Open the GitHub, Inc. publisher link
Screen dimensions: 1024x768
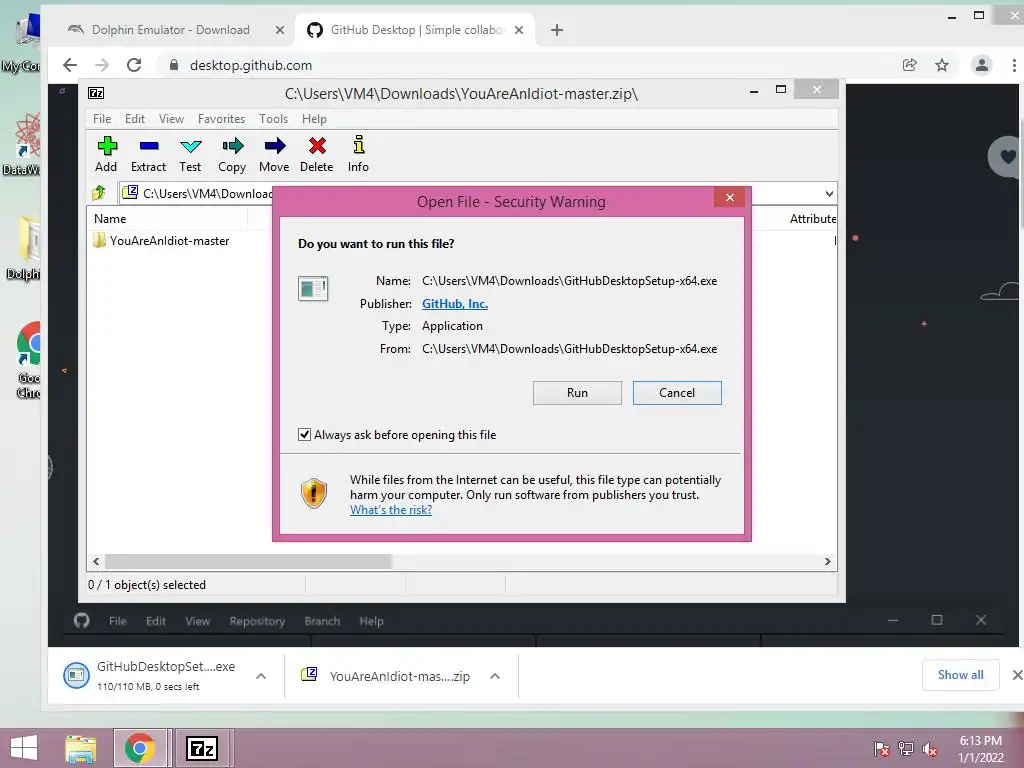[455, 304]
